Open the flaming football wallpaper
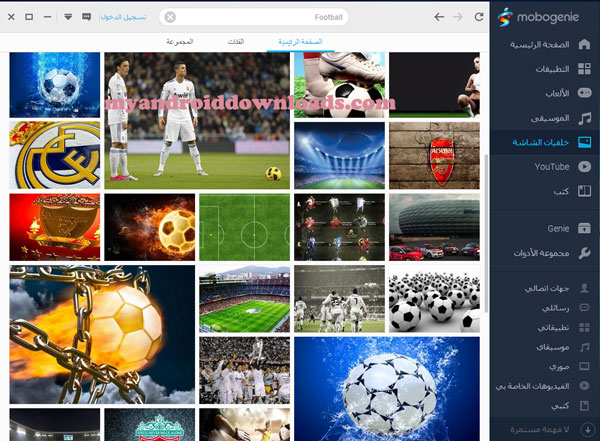 tap(150, 227)
